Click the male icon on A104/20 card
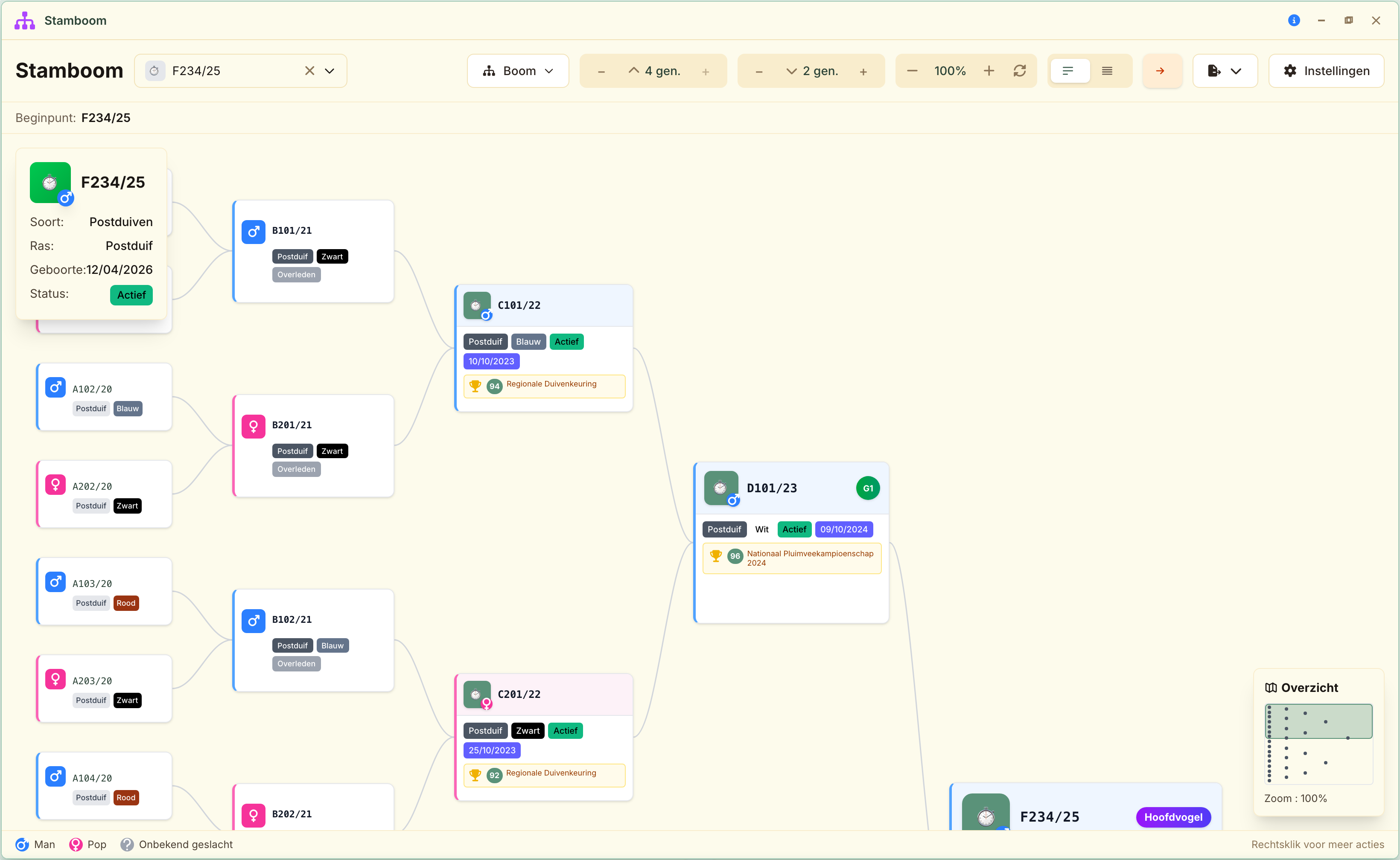1400x860 pixels. pos(55,776)
